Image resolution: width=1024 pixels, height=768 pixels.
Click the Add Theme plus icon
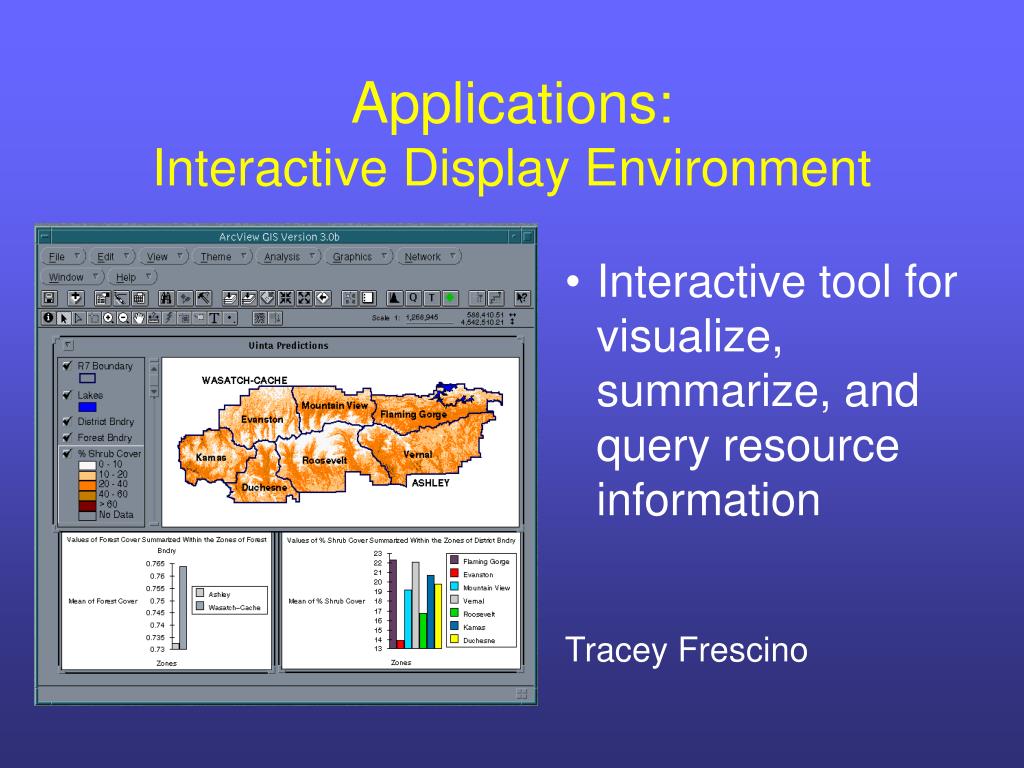coord(76,298)
